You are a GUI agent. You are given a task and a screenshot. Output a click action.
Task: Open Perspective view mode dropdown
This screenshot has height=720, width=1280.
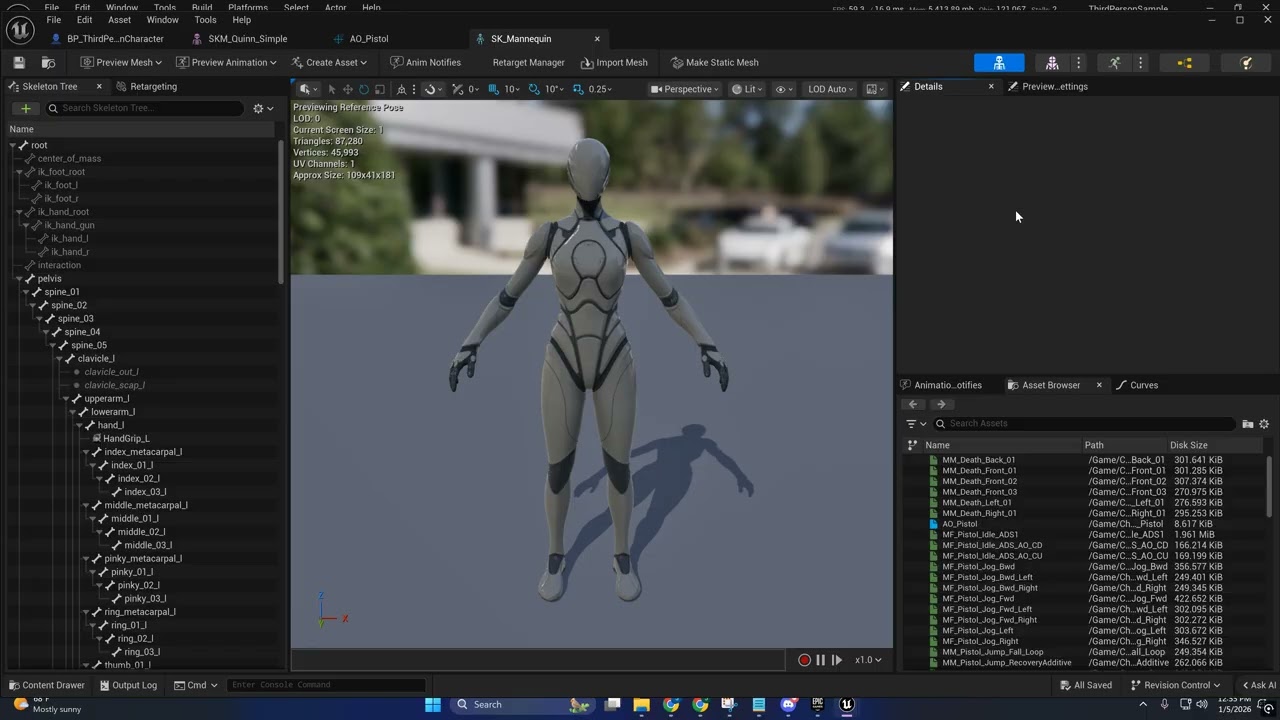[684, 89]
